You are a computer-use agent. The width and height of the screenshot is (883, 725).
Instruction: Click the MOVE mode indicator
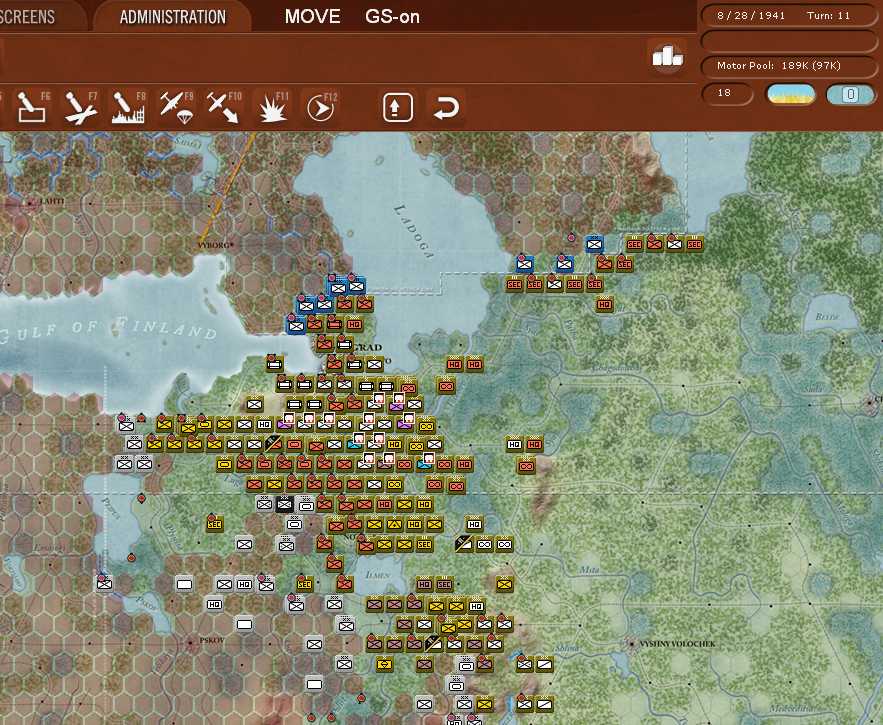313,16
